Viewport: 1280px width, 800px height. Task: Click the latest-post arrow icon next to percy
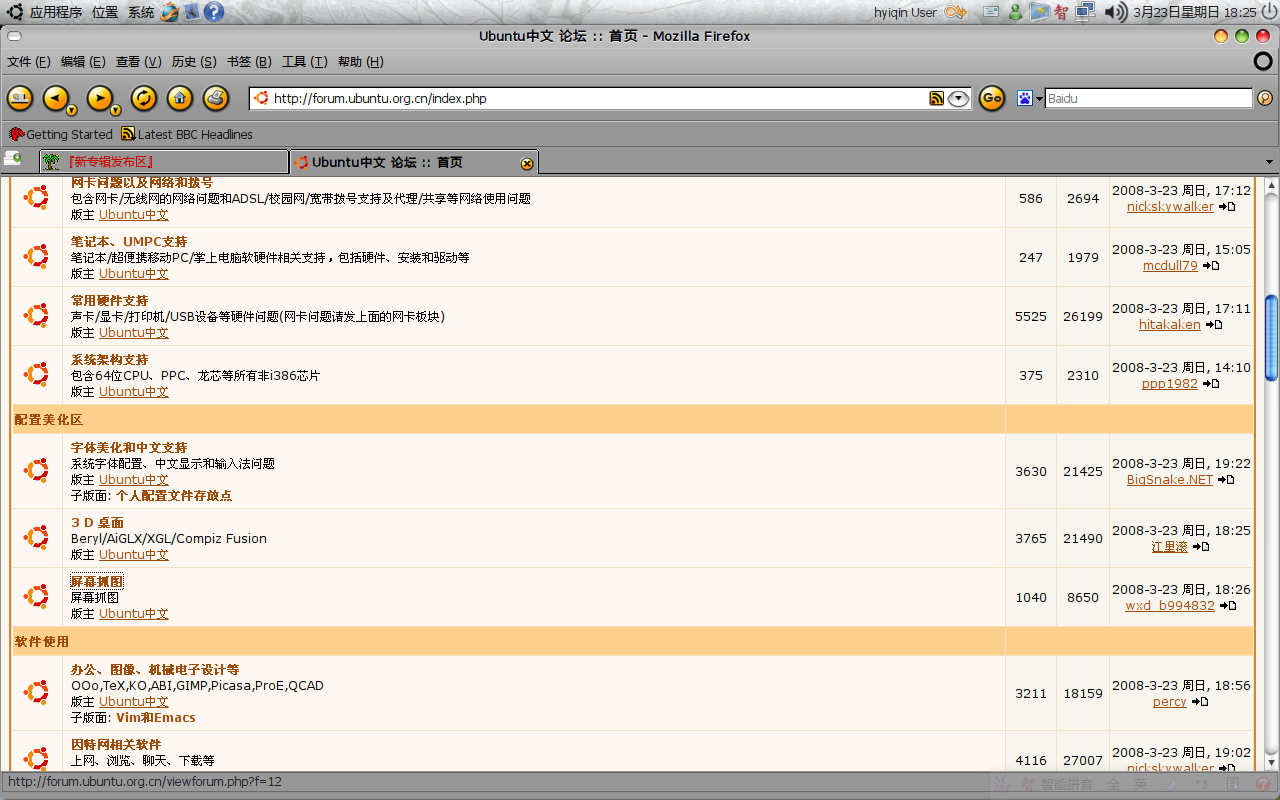pos(1199,702)
